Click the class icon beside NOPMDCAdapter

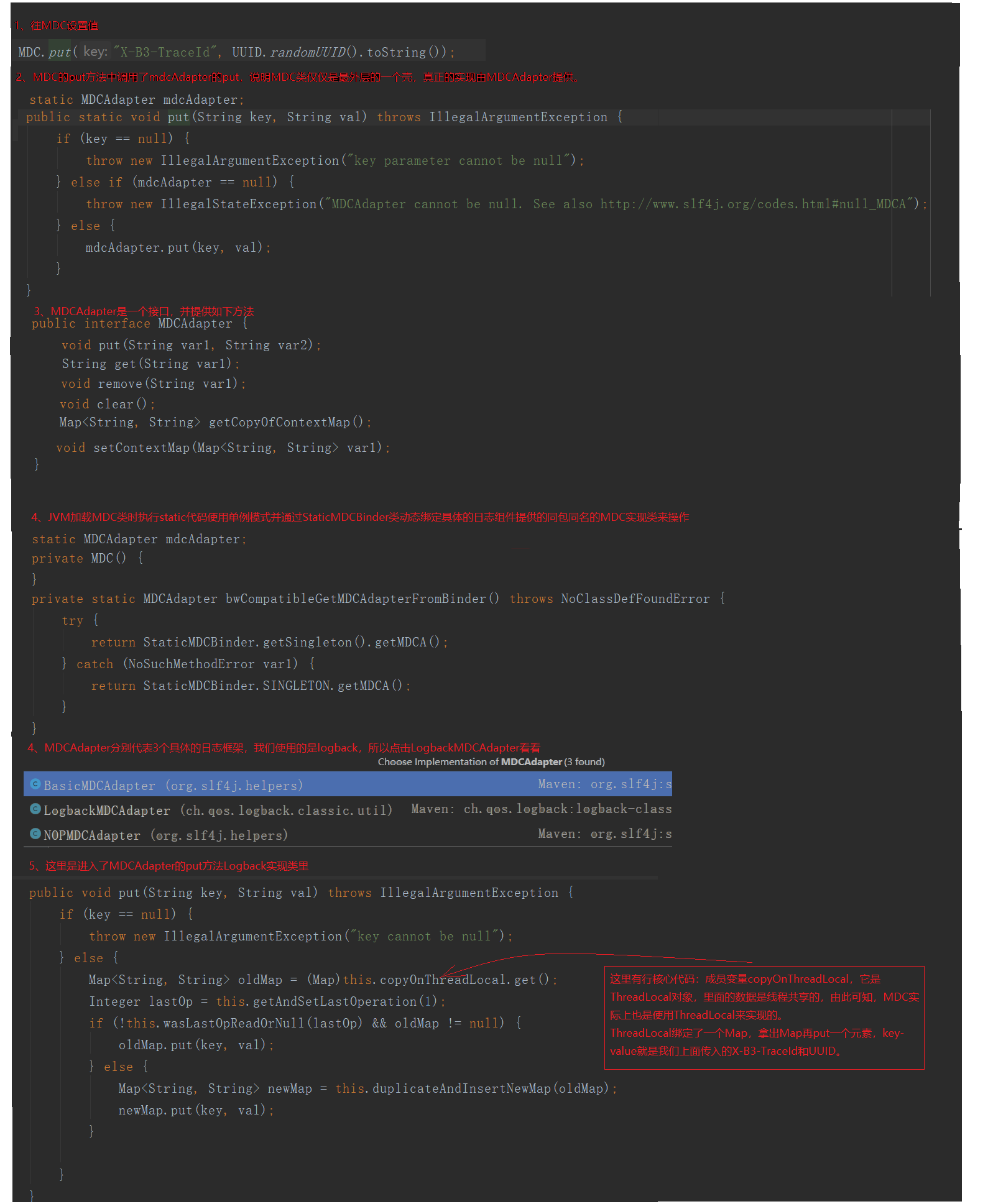(x=35, y=834)
